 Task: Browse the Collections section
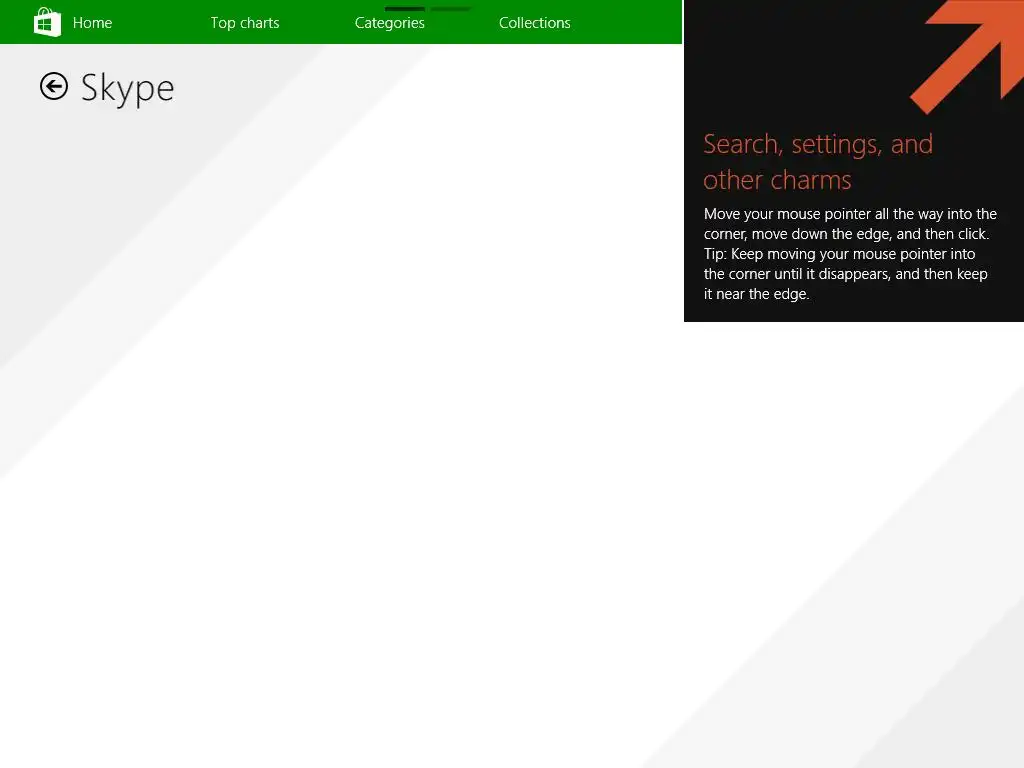click(x=535, y=23)
